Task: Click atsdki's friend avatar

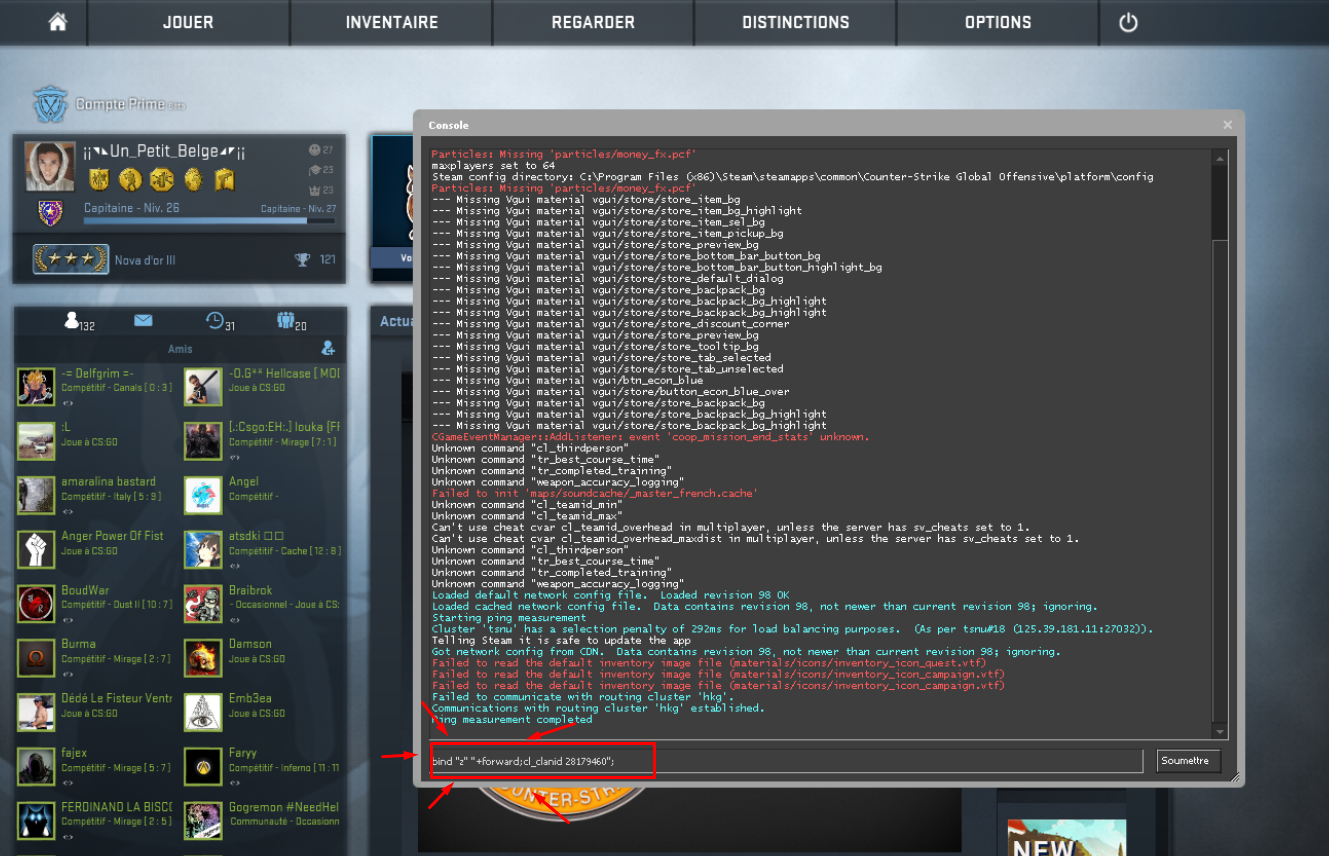Action: coord(203,550)
